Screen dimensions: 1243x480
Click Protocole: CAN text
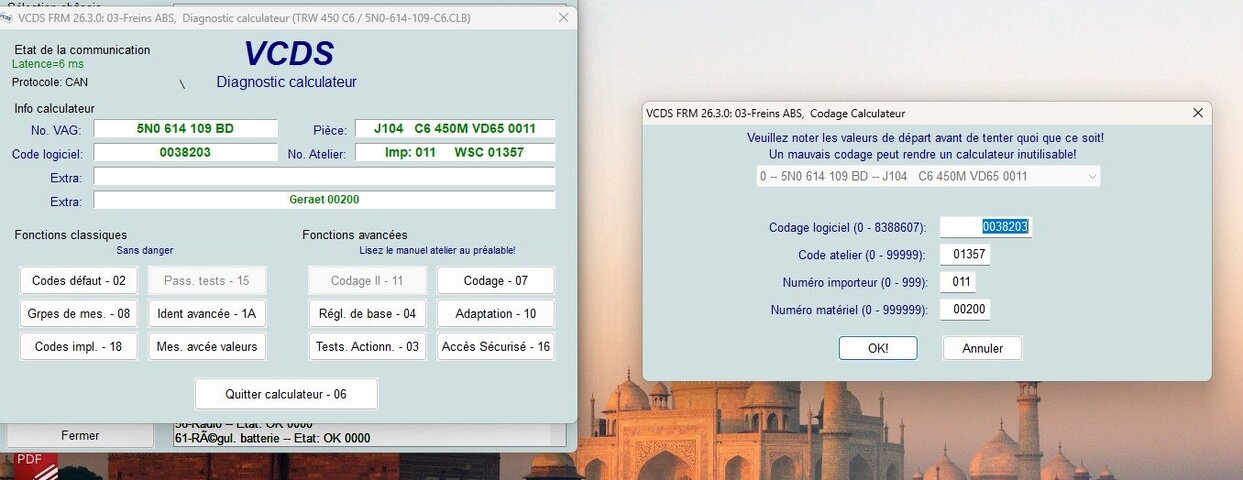pos(49,82)
